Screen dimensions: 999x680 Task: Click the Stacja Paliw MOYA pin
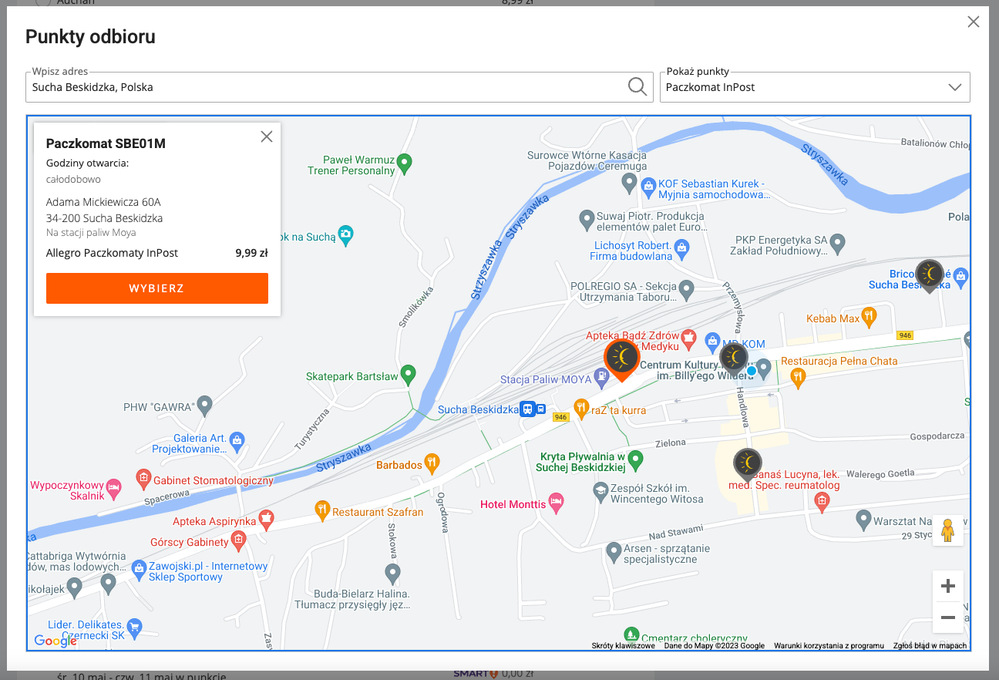(x=601, y=379)
